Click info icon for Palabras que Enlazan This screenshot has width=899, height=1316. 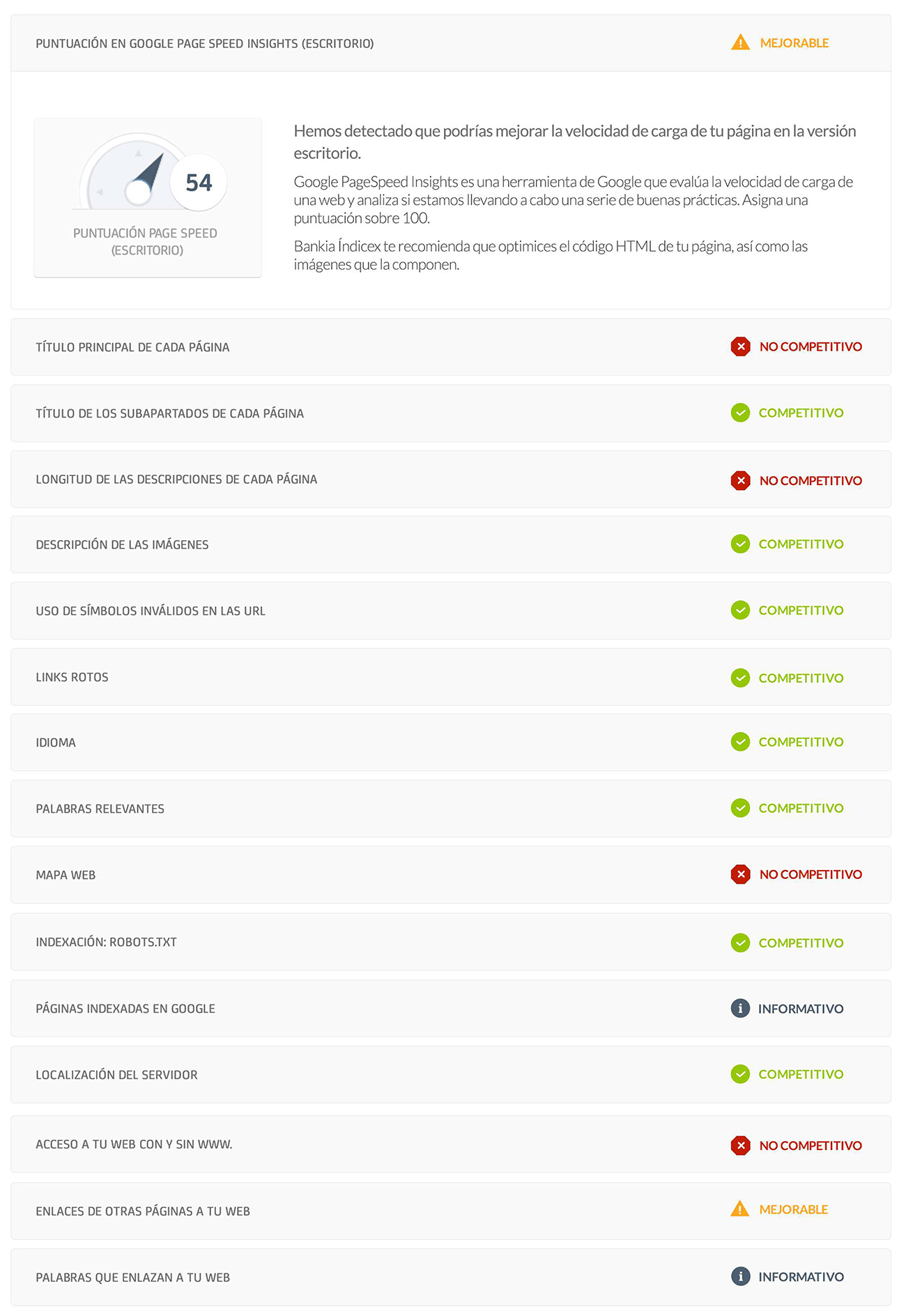click(x=740, y=1276)
